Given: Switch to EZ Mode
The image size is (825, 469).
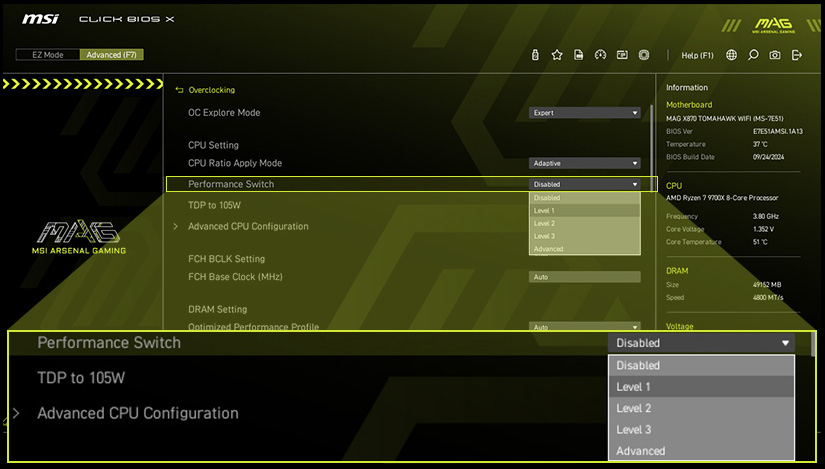Looking at the screenshot, I should [x=47, y=55].
